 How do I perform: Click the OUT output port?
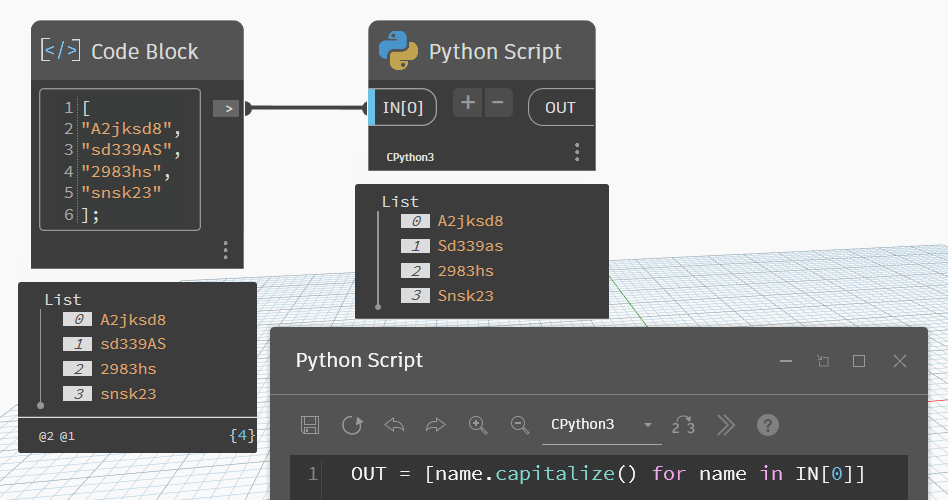(x=560, y=107)
